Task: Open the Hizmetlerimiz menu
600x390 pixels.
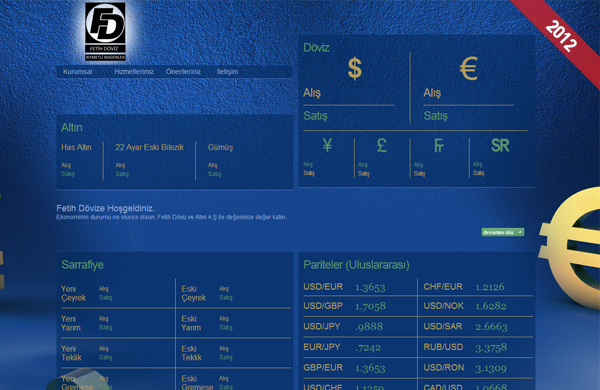Action: coord(134,72)
